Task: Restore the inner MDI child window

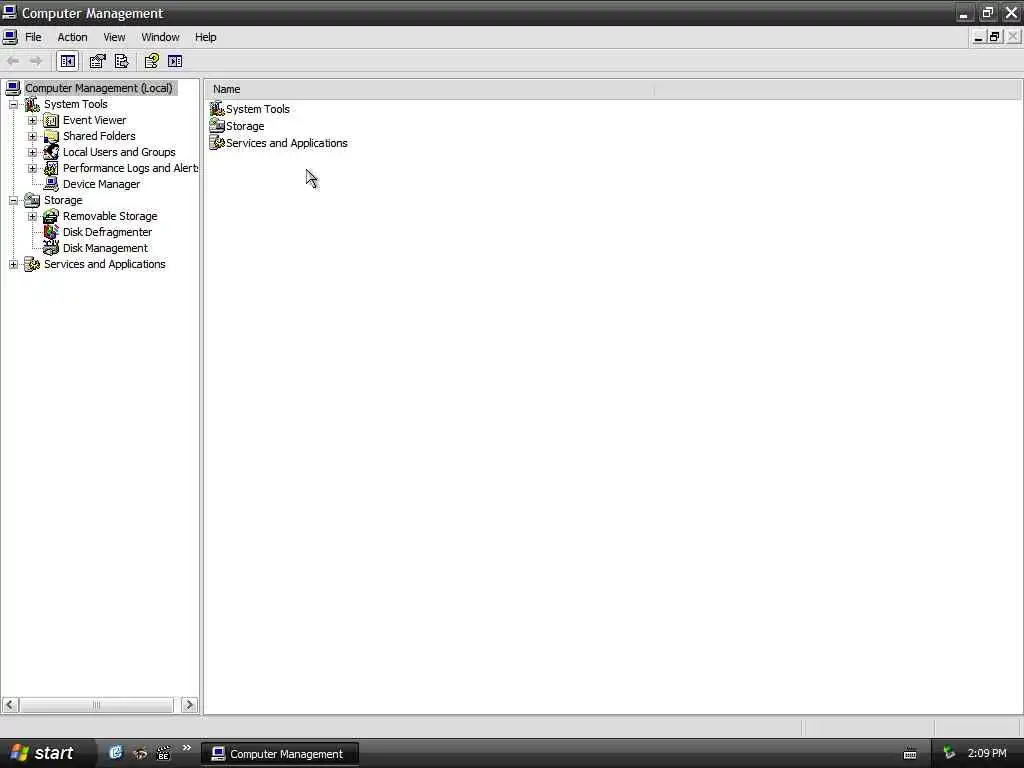Action: (995, 37)
